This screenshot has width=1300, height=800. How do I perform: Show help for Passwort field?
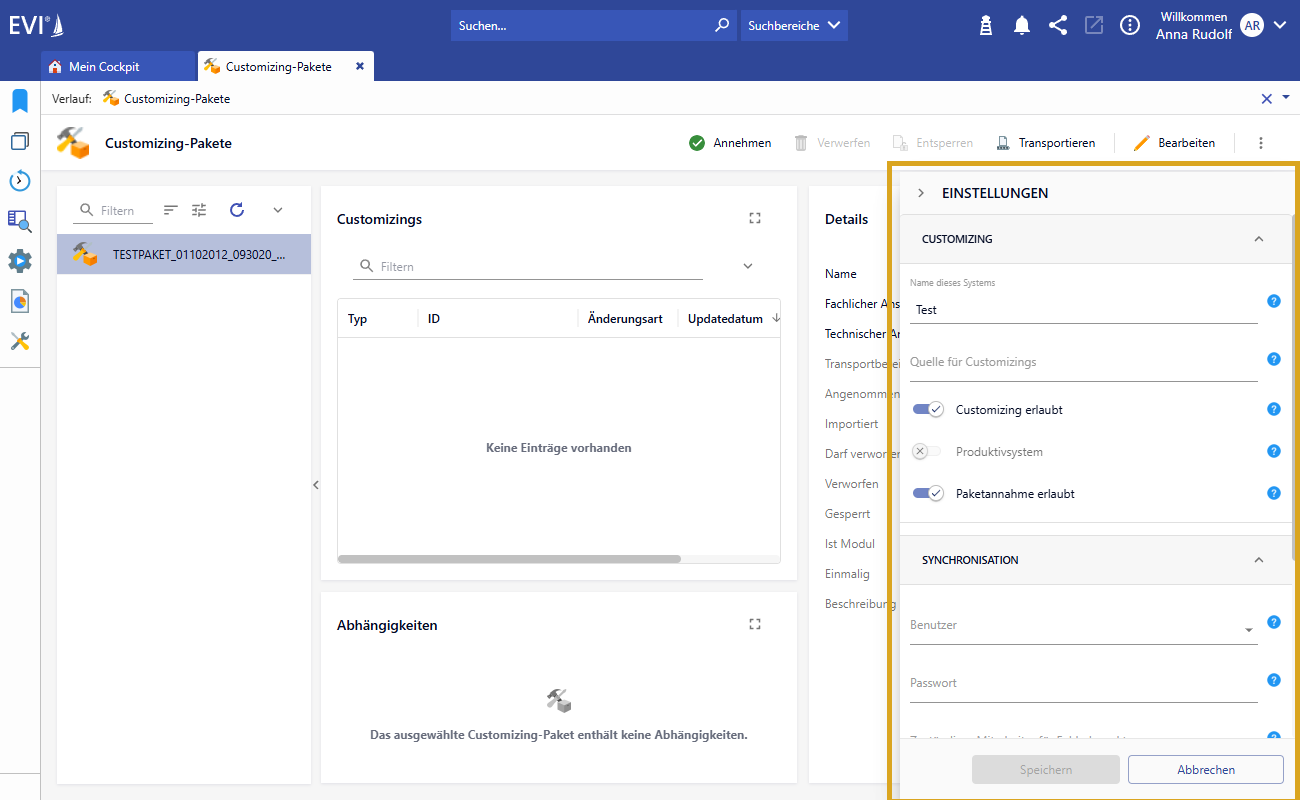coord(1274,680)
